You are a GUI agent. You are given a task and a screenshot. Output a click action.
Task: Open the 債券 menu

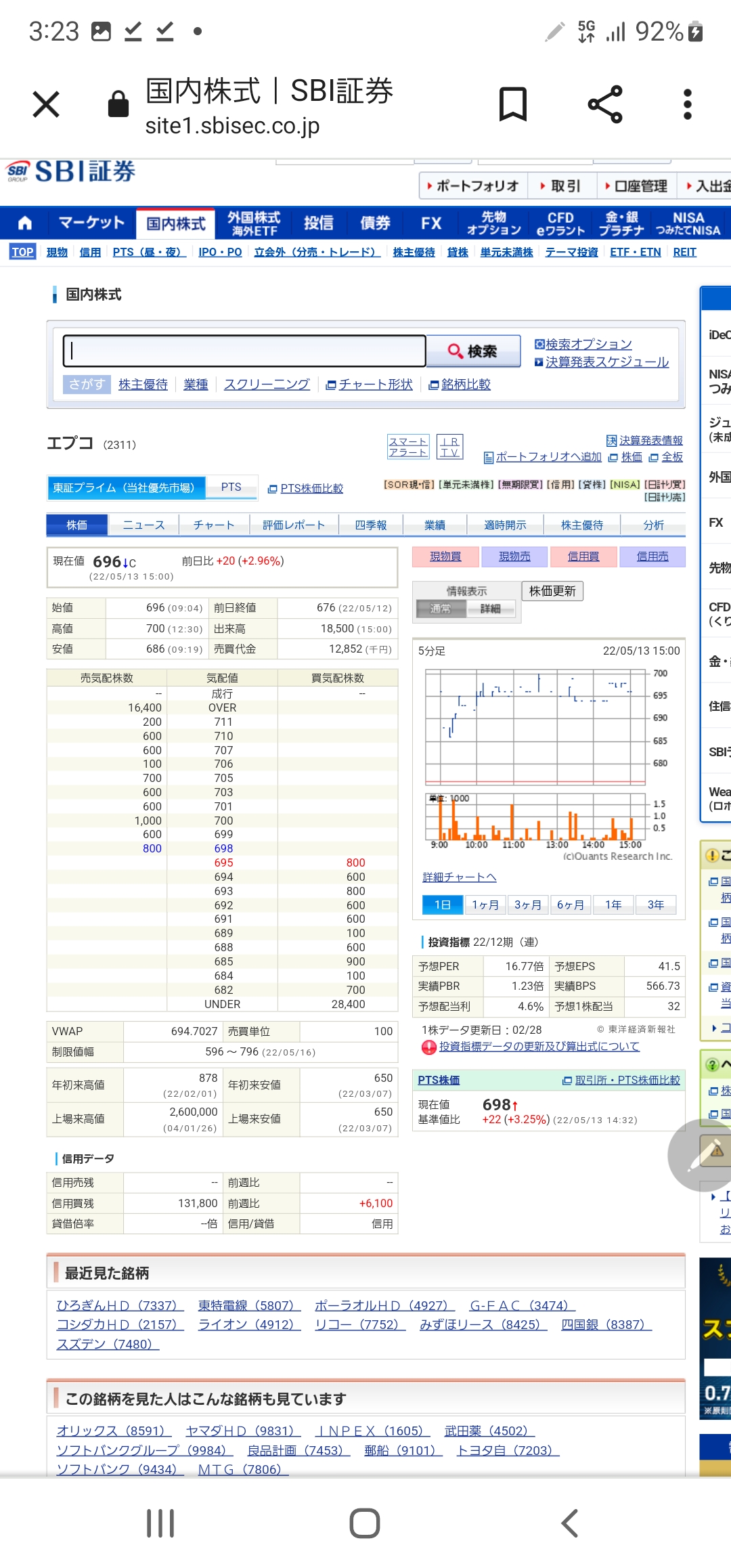pos(375,223)
